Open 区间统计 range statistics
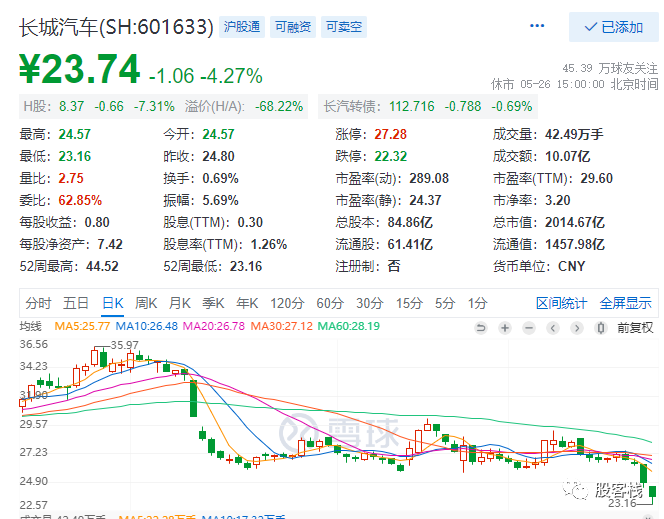 (x=562, y=303)
